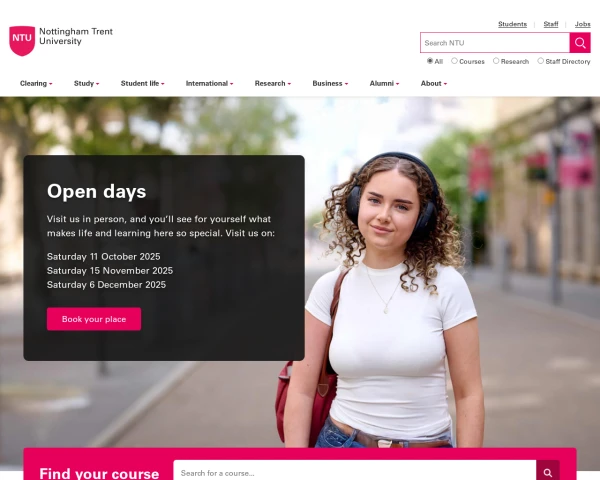Click the NTU shield logo
The width and height of the screenshot is (600, 480).
[x=22, y=41]
